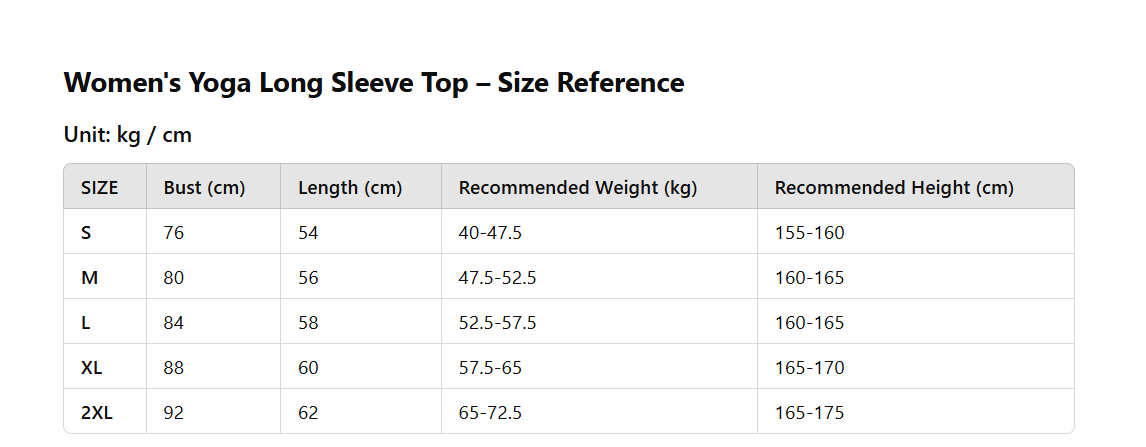Select height range 165-170 cell
Image resolution: width=1146 pixels, height=447 pixels.
click(x=809, y=368)
